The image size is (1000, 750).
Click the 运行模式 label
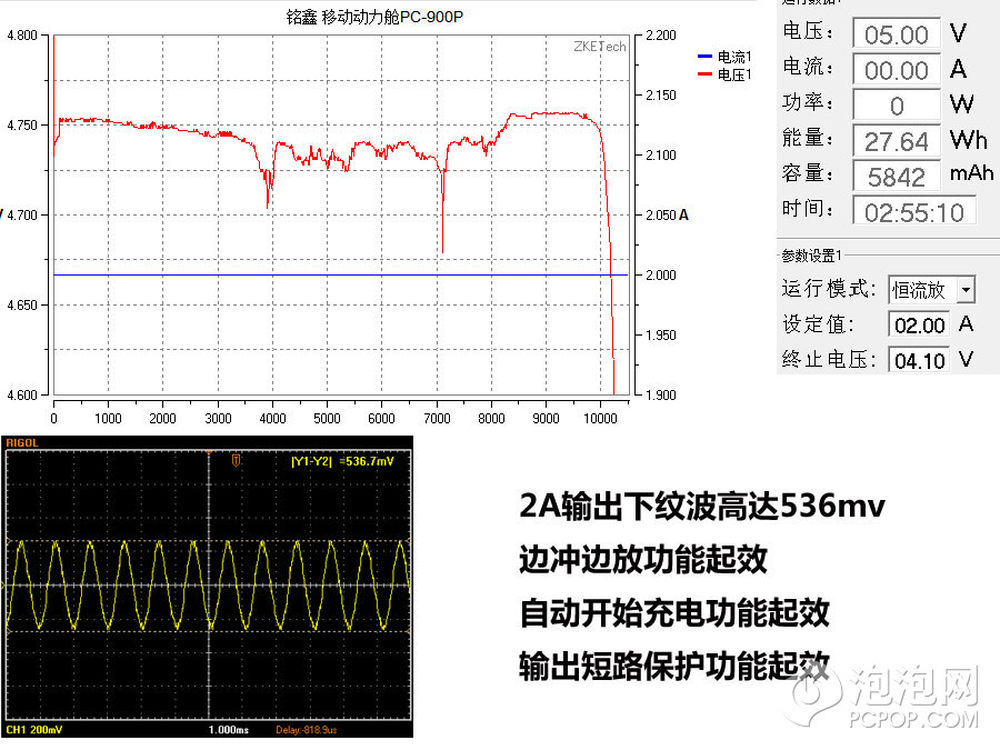click(x=828, y=289)
